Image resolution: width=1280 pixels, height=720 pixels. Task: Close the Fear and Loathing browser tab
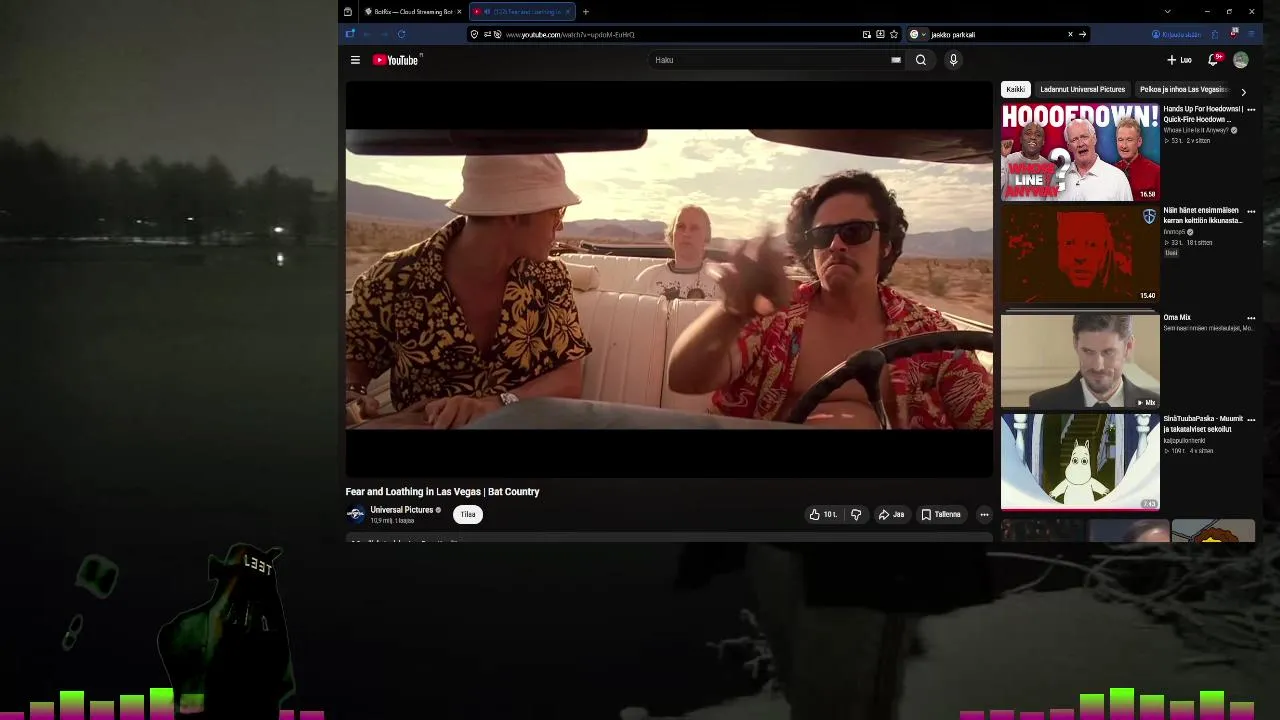click(568, 12)
